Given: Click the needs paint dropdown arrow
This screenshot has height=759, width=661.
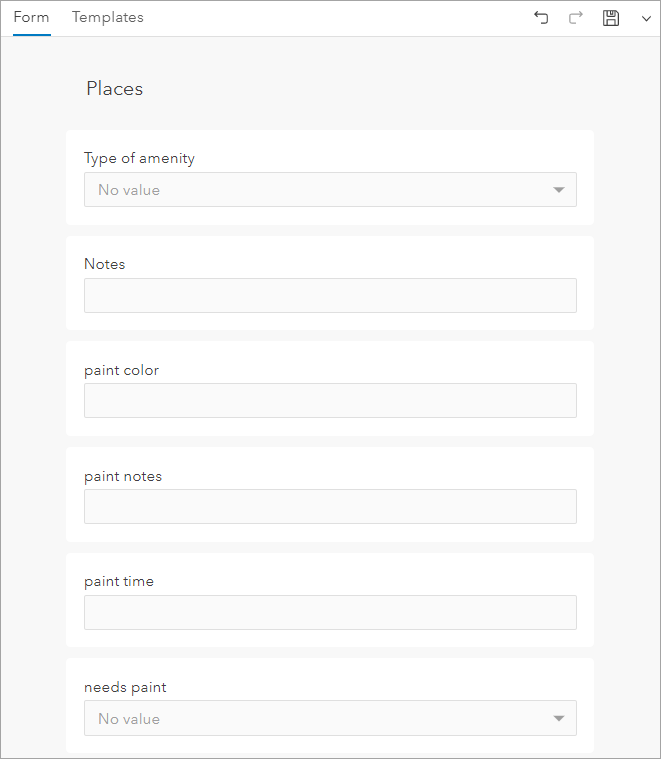Looking at the screenshot, I should (x=559, y=718).
